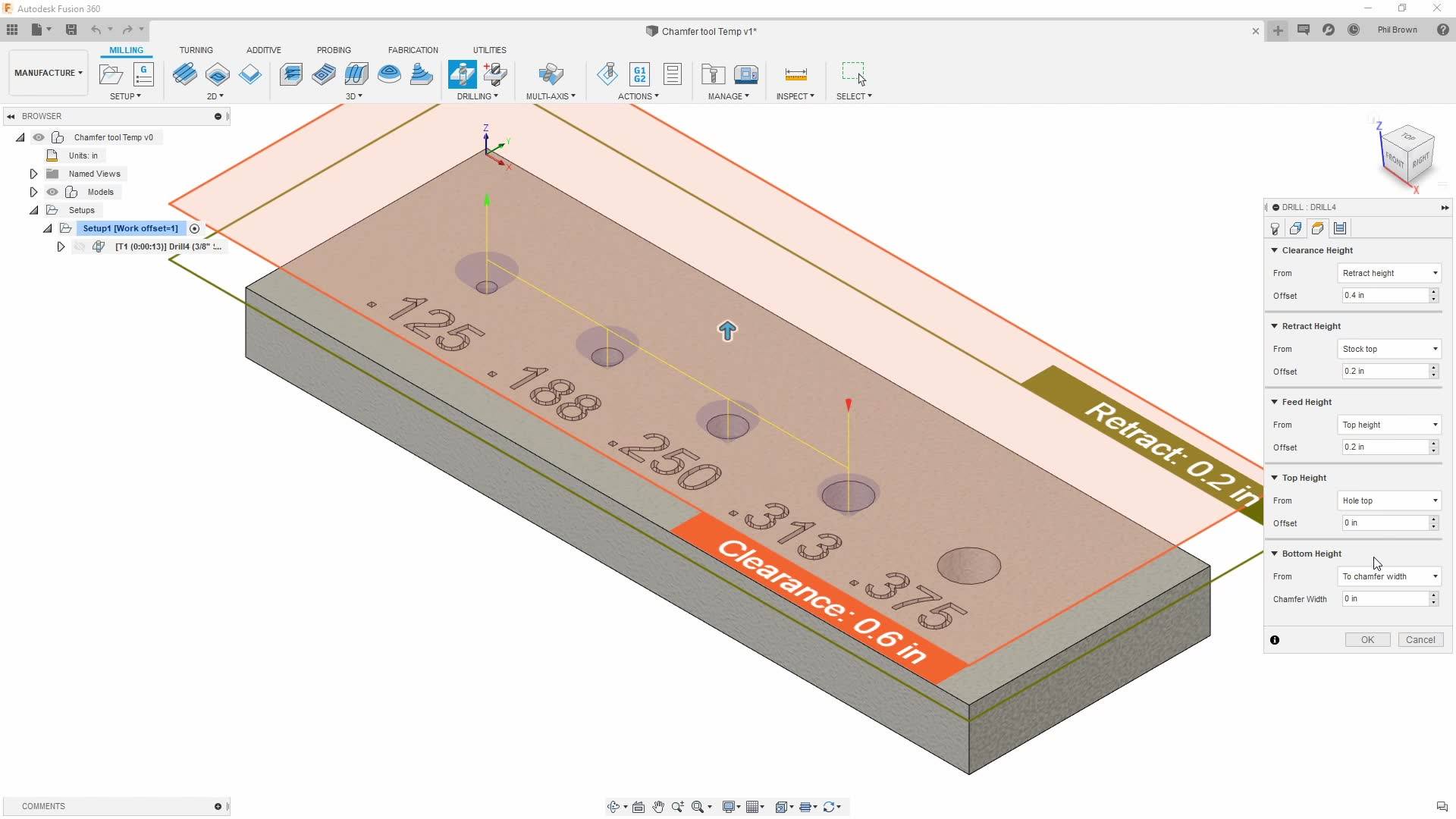Open Retract Height From dropdown
Viewport: 1456px width, 819px height.
pyautogui.click(x=1389, y=349)
